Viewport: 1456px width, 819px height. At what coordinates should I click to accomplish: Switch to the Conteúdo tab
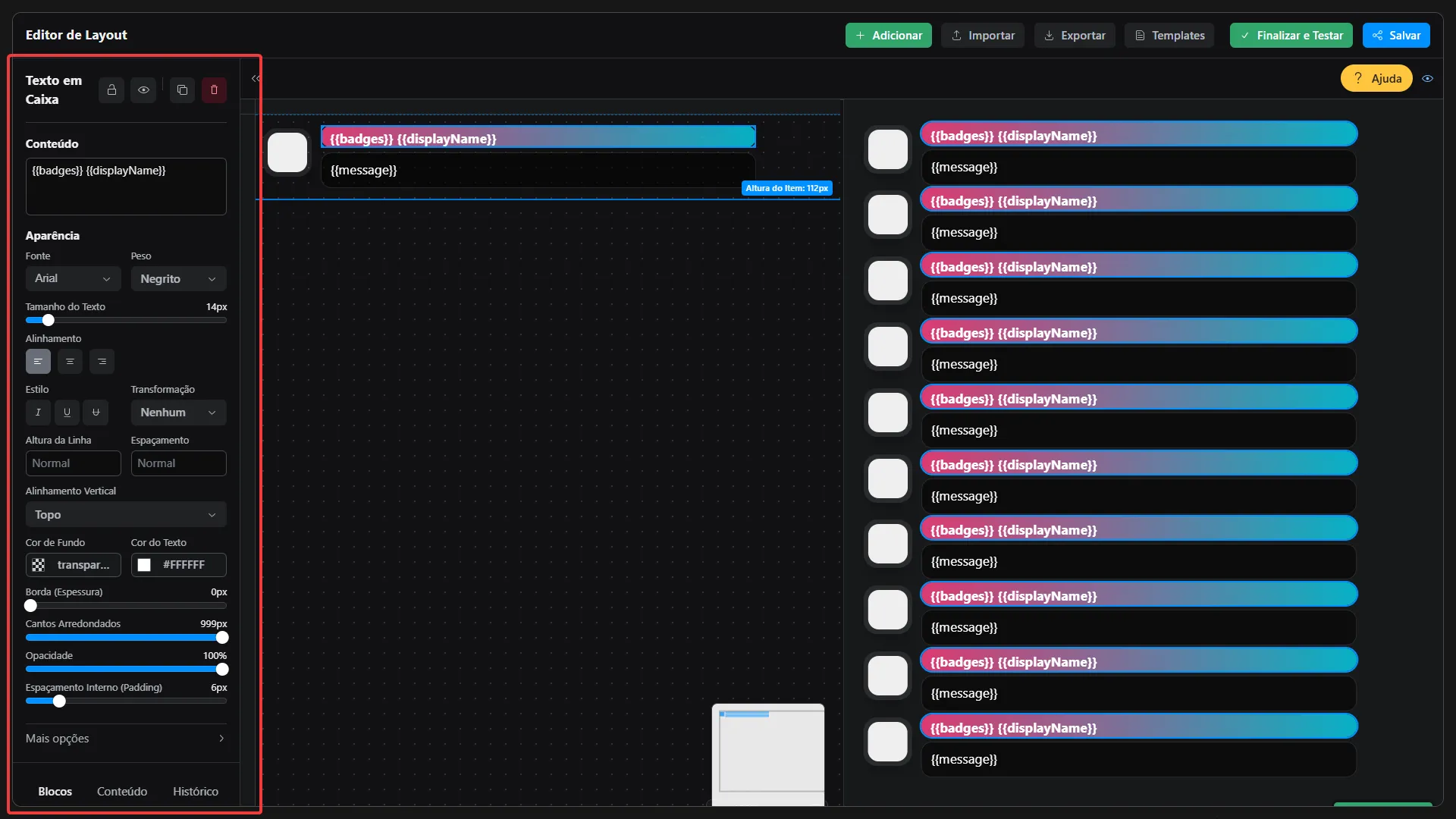click(122, 791)
